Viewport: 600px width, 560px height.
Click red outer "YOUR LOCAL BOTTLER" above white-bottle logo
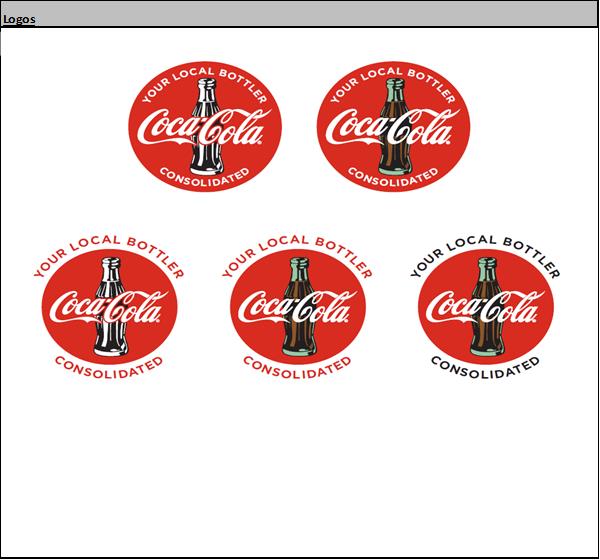coord(108,247)
